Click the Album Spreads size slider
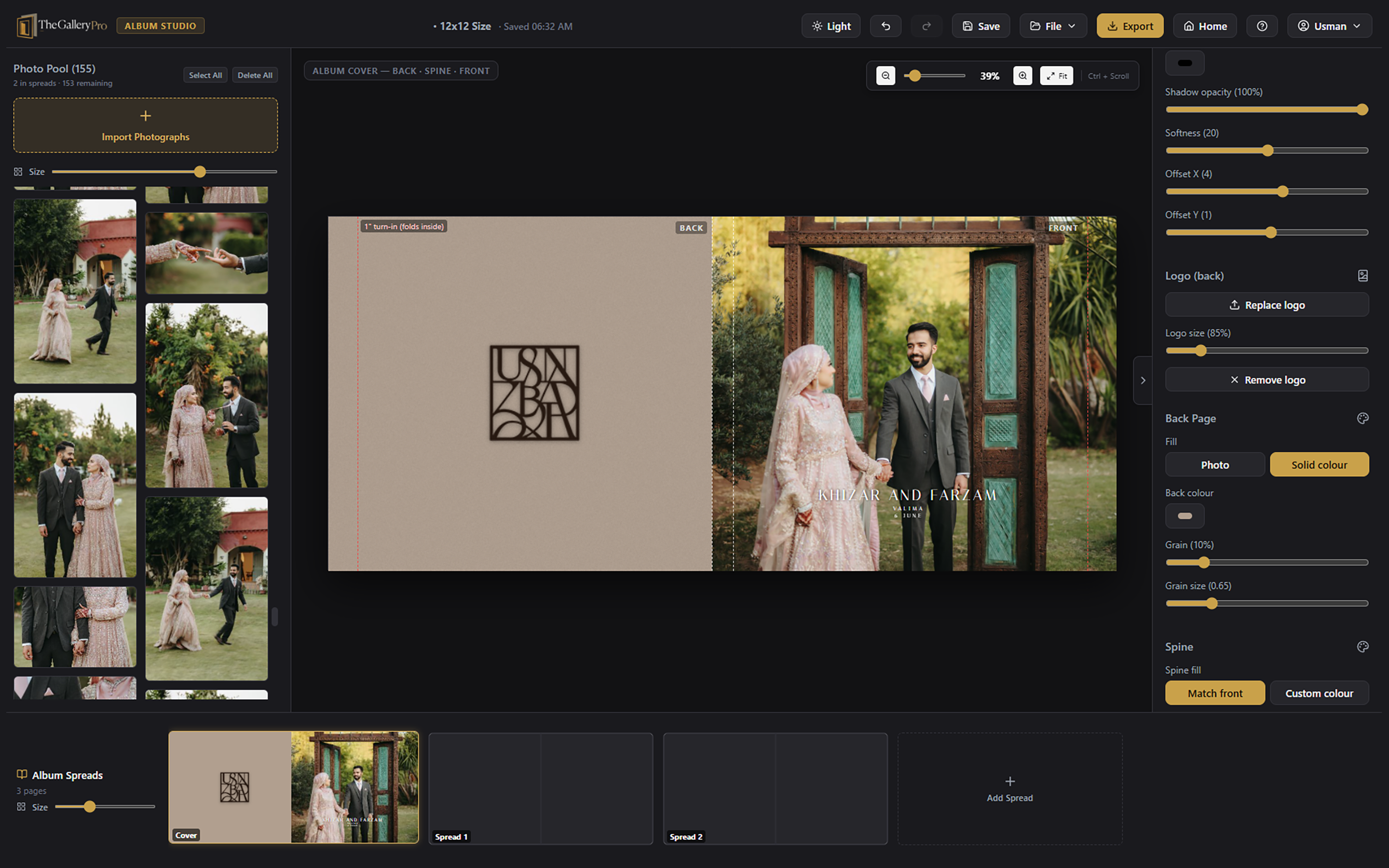Image resolution: width=1389 pixels, height=868 pixels. (105, 807)
